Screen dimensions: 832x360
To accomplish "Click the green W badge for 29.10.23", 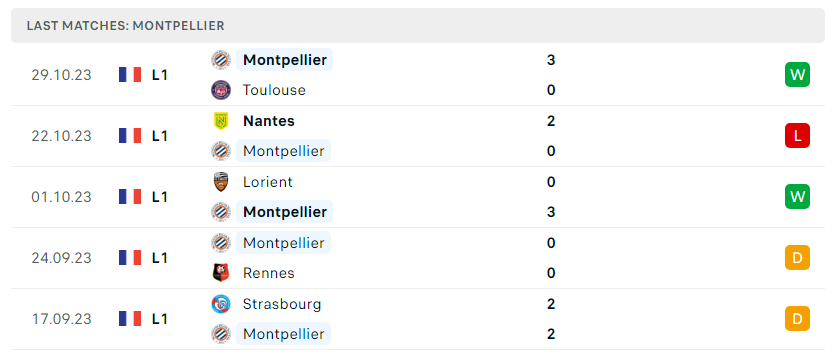I will click(798, 74).
